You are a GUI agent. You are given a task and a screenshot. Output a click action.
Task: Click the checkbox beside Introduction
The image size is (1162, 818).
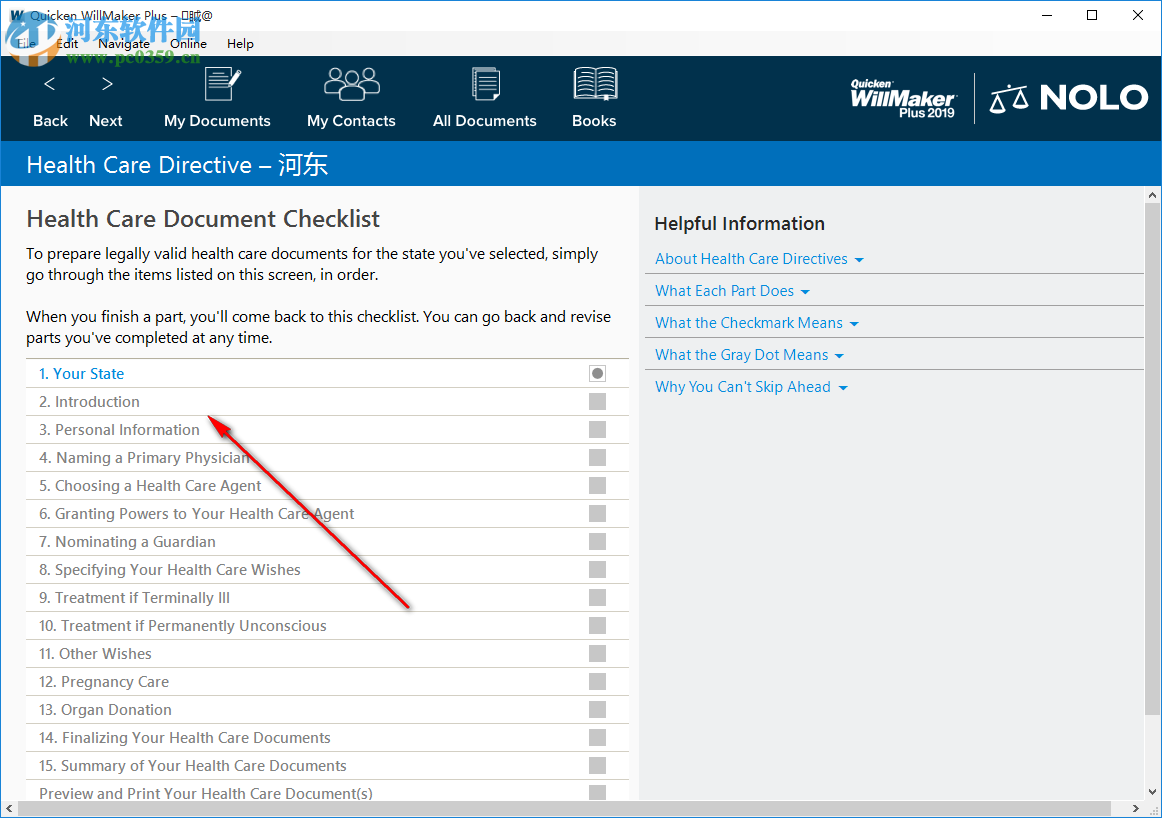point(597,401)
